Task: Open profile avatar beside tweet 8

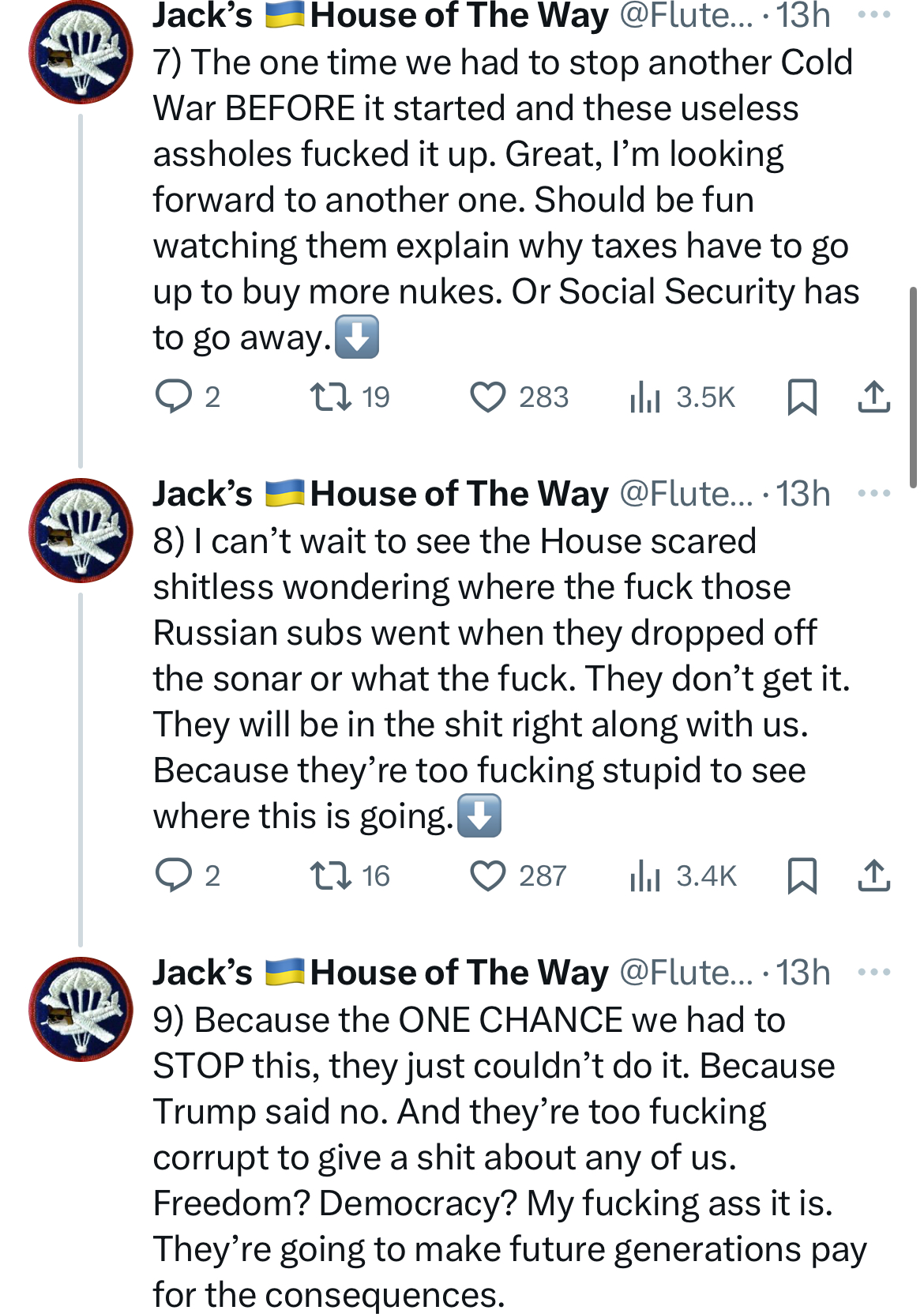Action: (81, 530)
